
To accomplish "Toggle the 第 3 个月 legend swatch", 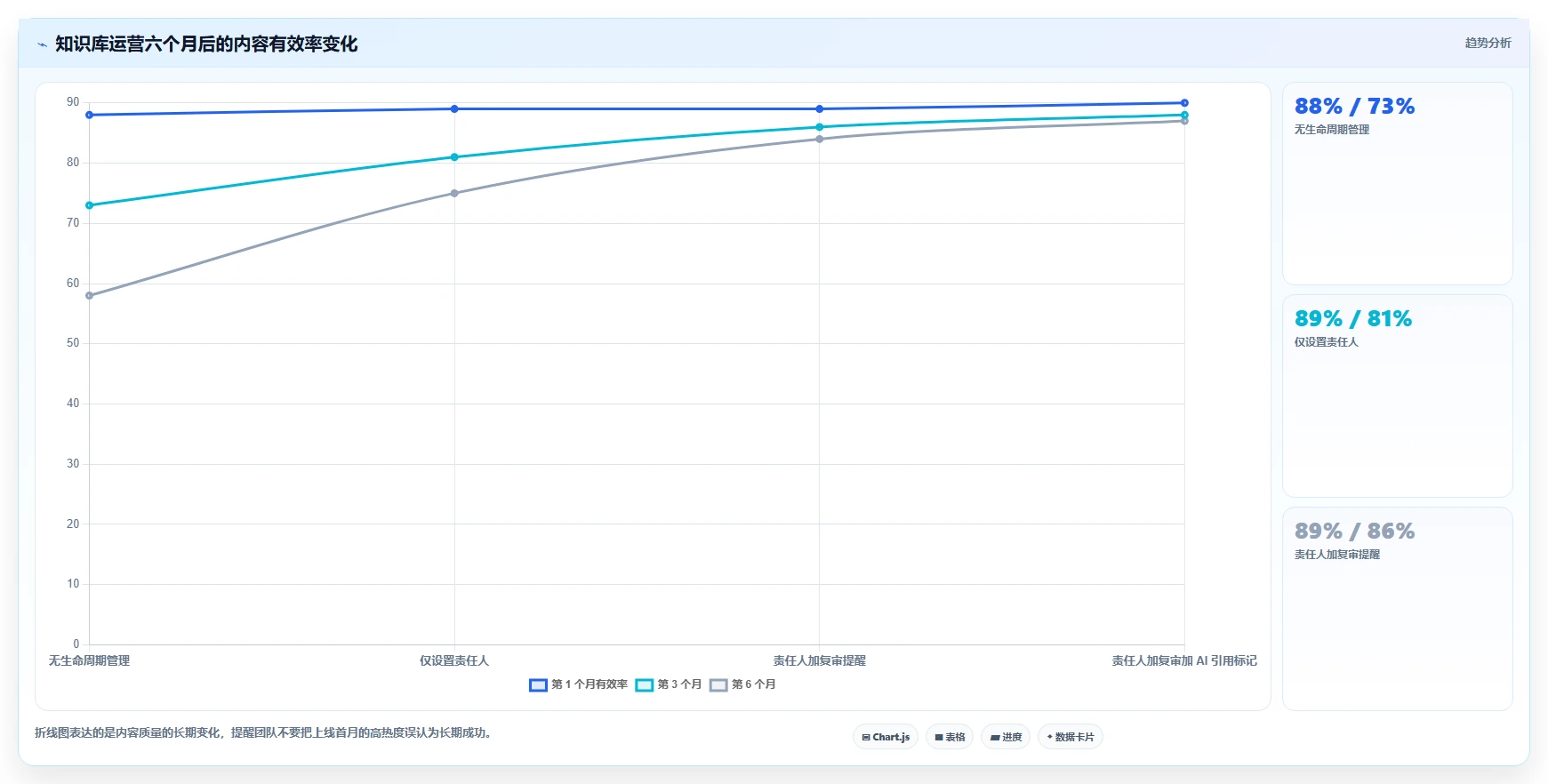I will click(645, 684).
